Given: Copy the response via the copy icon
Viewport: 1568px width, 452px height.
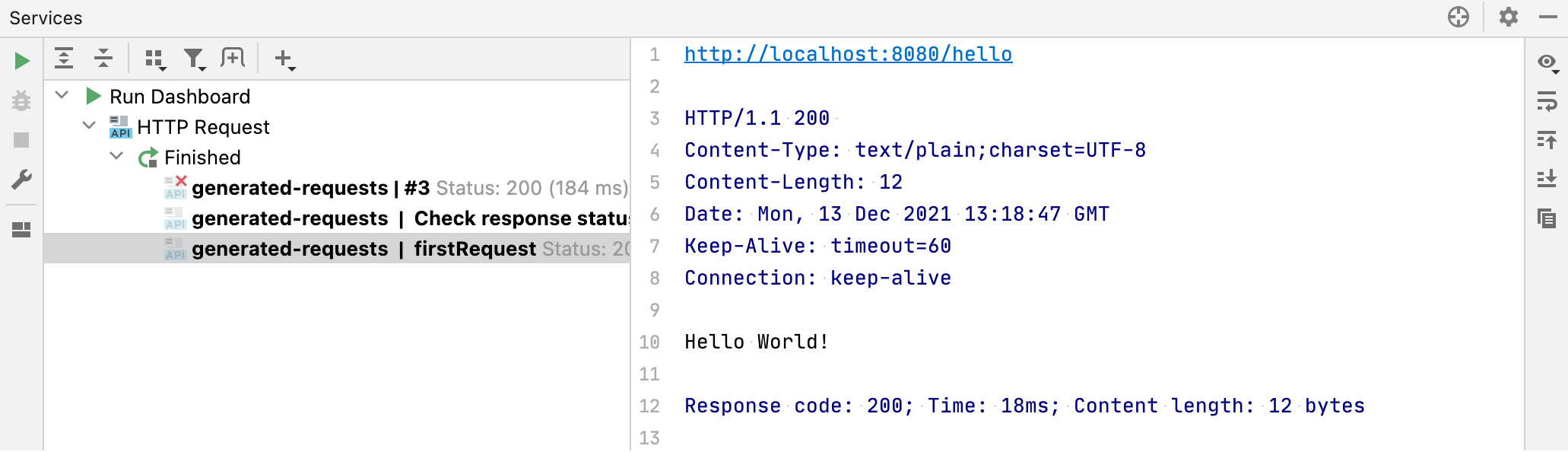Looking at the screenshot, I should click(1547, 218).
